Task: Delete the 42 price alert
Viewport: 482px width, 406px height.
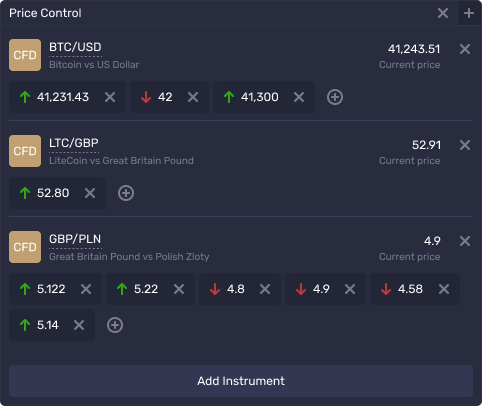Action: point(193,97)
